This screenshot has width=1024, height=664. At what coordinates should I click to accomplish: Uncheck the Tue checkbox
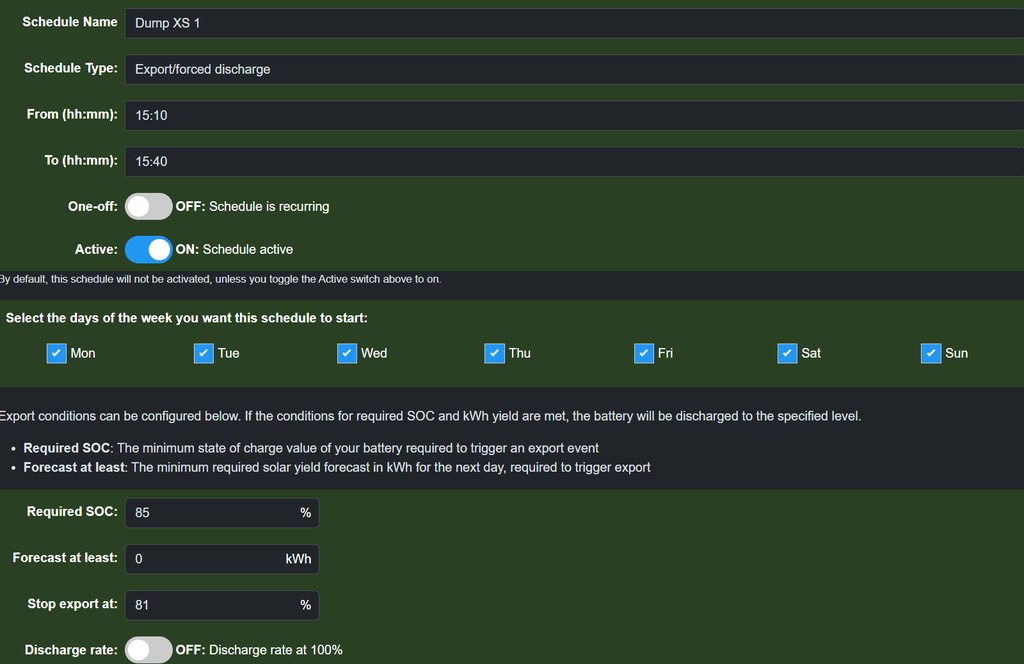[203, 353]
